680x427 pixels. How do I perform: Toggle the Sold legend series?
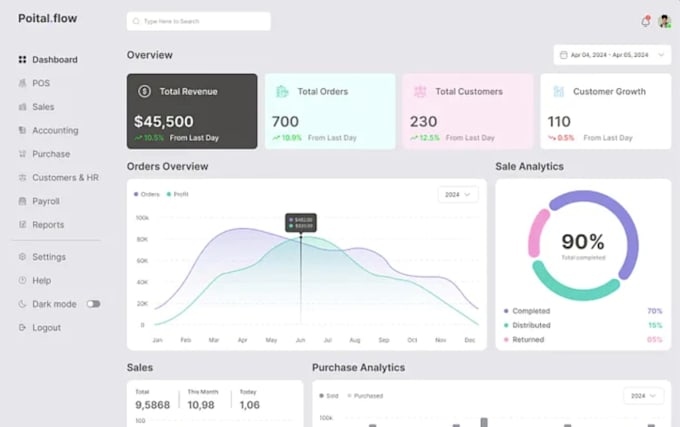pos(329,396)
